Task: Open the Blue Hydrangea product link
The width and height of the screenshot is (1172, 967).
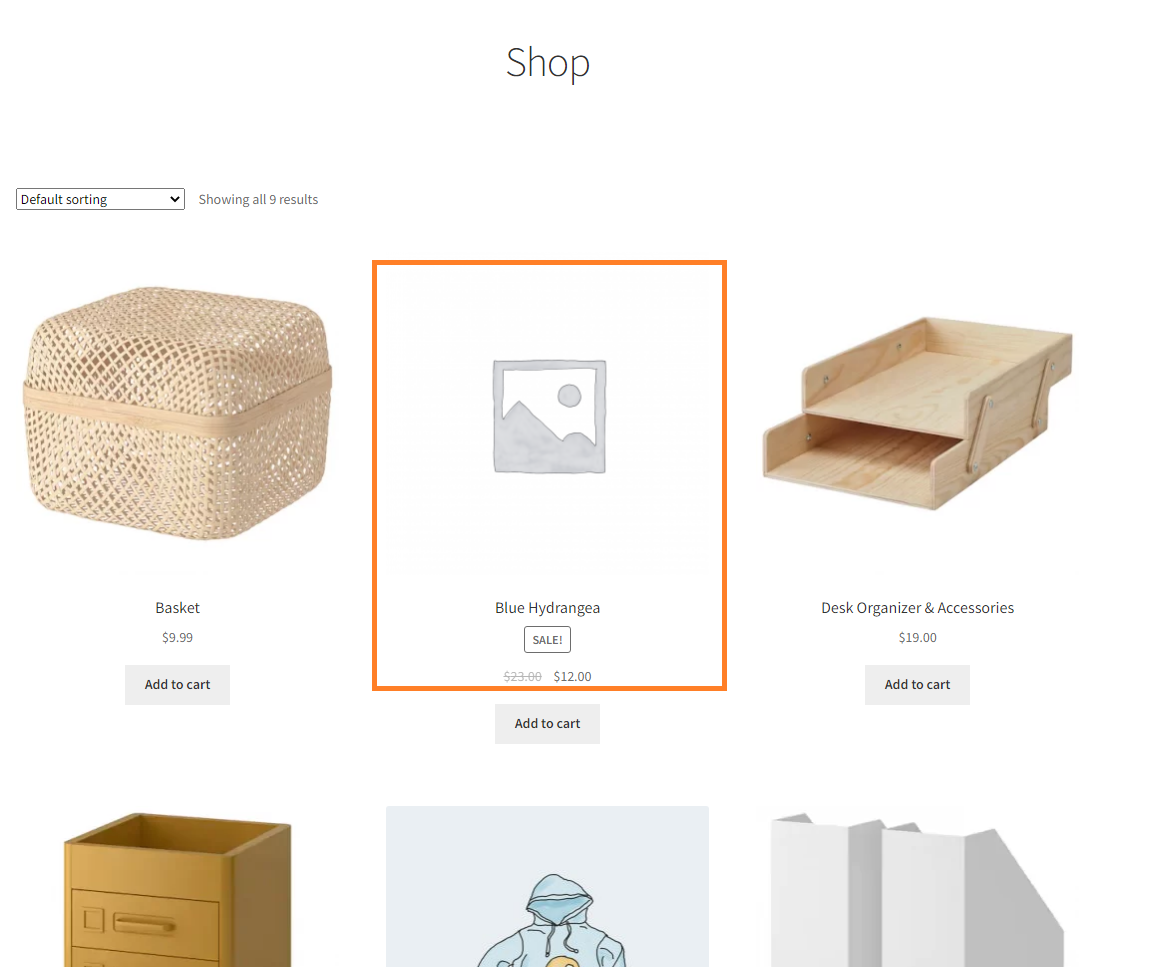Action: (x=548, y=608)
